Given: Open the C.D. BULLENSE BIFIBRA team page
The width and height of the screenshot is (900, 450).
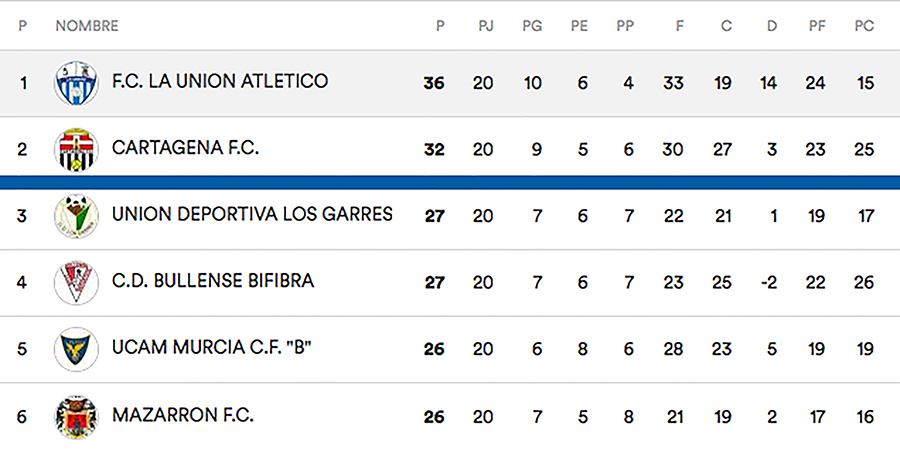Looking at the screenshot, I should click(x=213, y=281).
